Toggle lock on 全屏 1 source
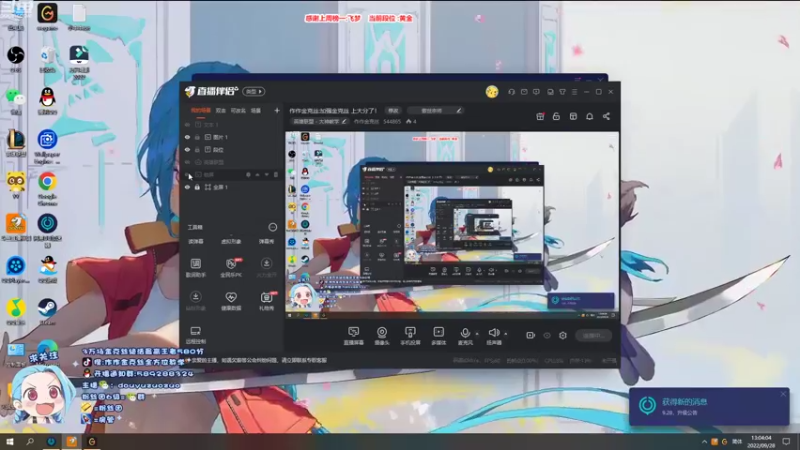This screenshot has height=450, width=800. [197, 187]
